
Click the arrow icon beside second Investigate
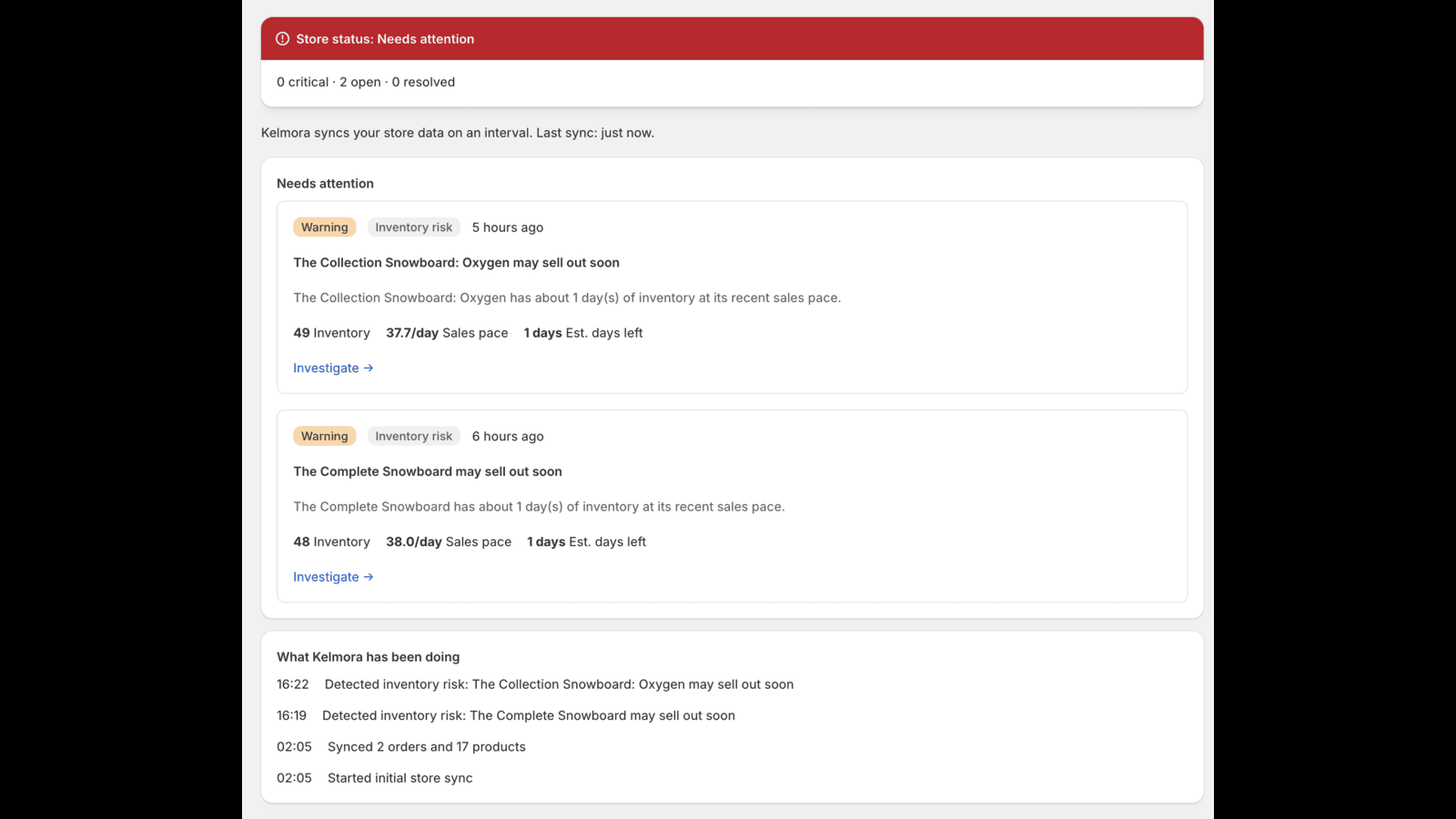369,577
